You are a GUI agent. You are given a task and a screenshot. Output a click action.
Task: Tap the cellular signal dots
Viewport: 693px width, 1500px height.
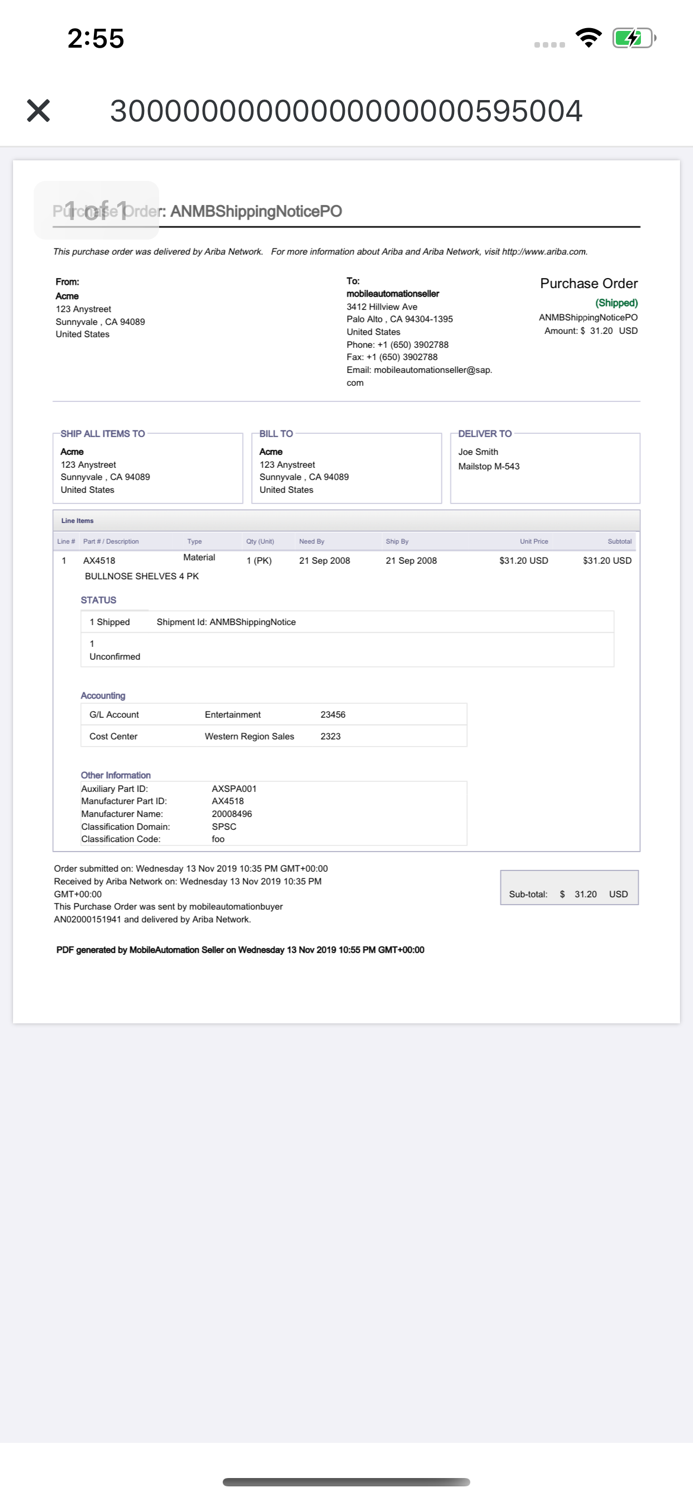[x=549, y=43]
